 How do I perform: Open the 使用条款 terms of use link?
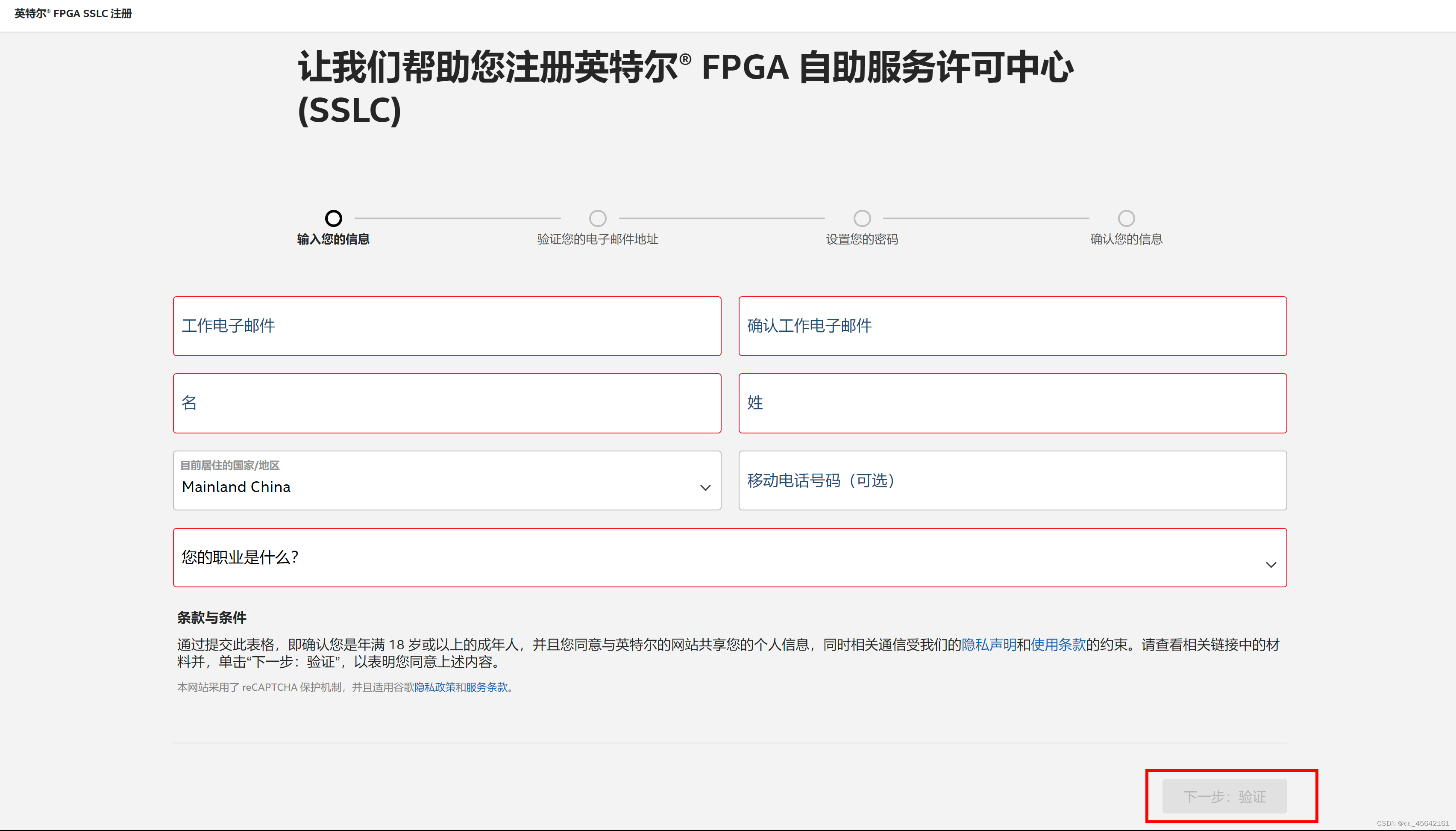point(1058,644)
